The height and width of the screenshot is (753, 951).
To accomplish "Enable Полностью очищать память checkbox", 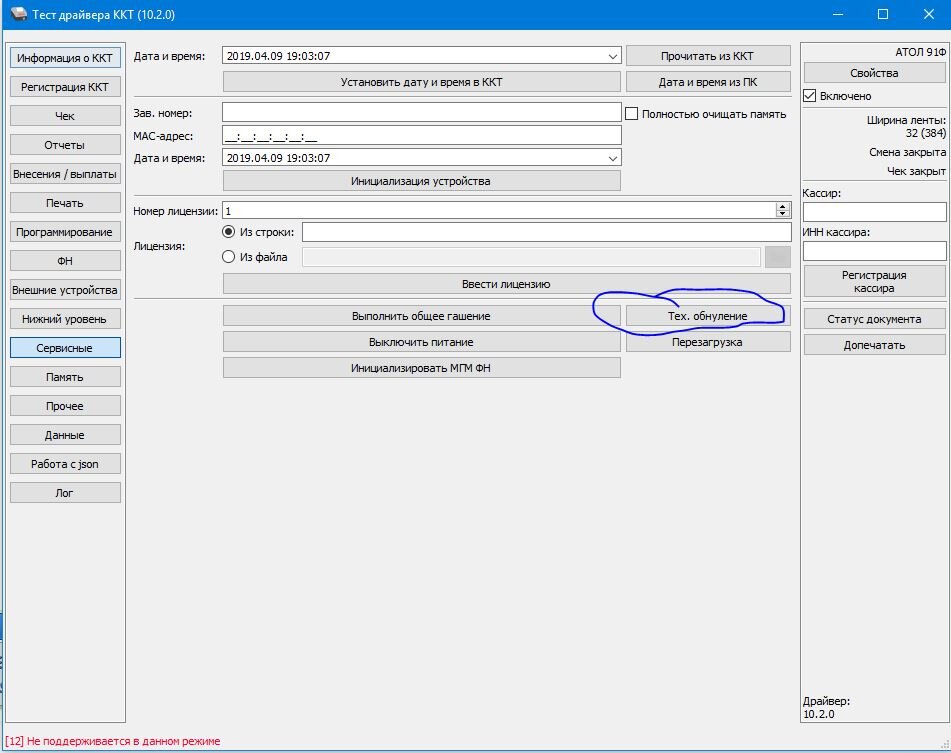I will pyautogui.click(x=631, y=114).
